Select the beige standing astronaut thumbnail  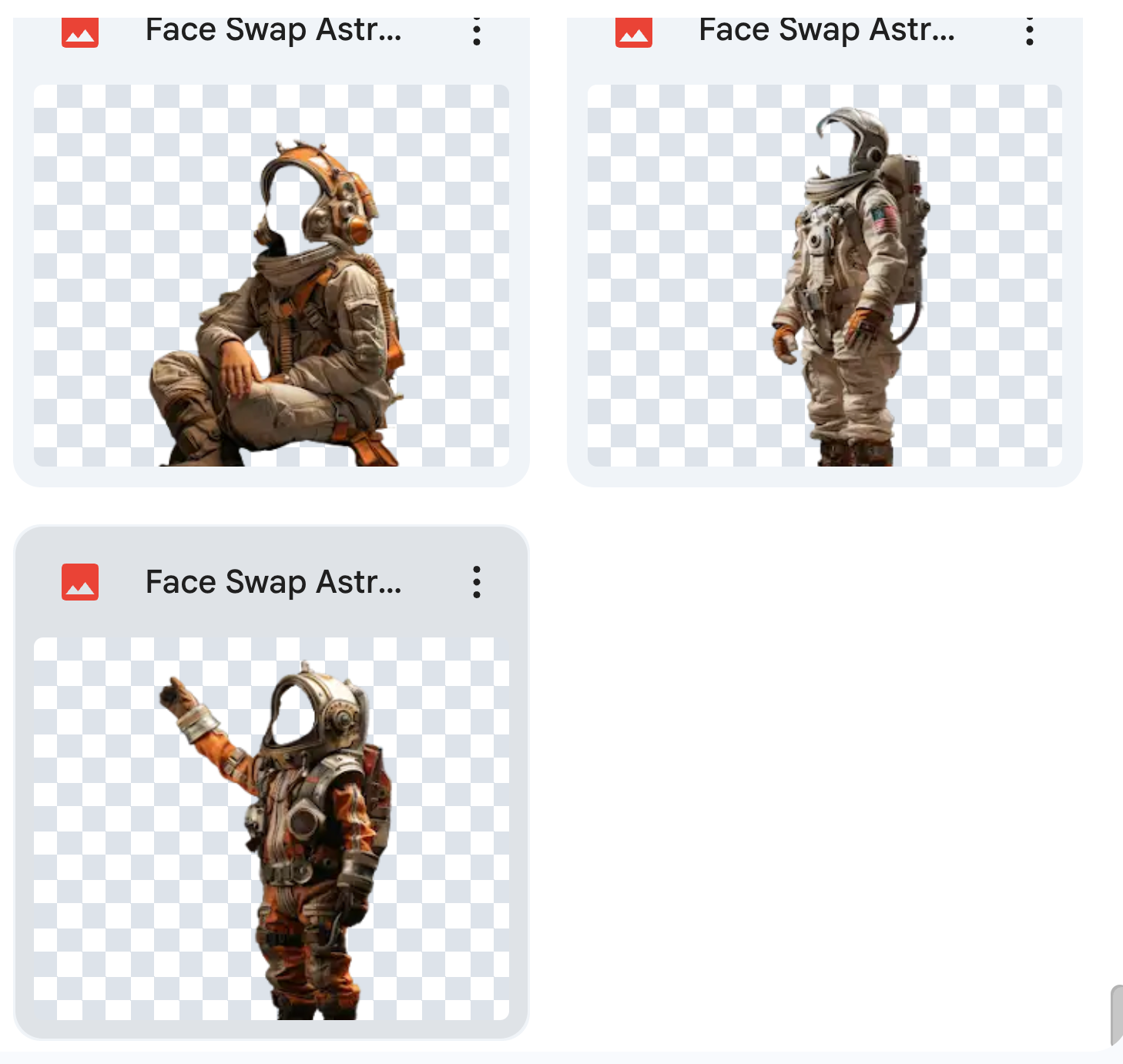click(824, 275)
